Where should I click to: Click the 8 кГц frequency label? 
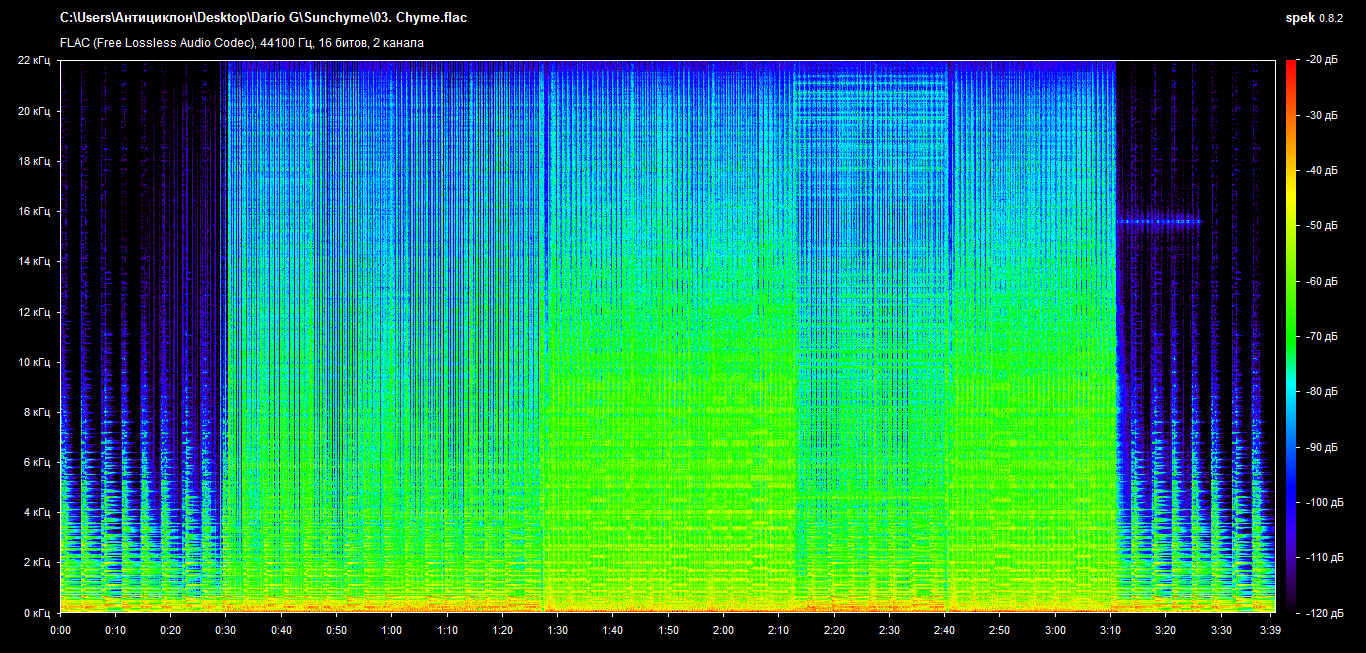(x=39, y=412)
